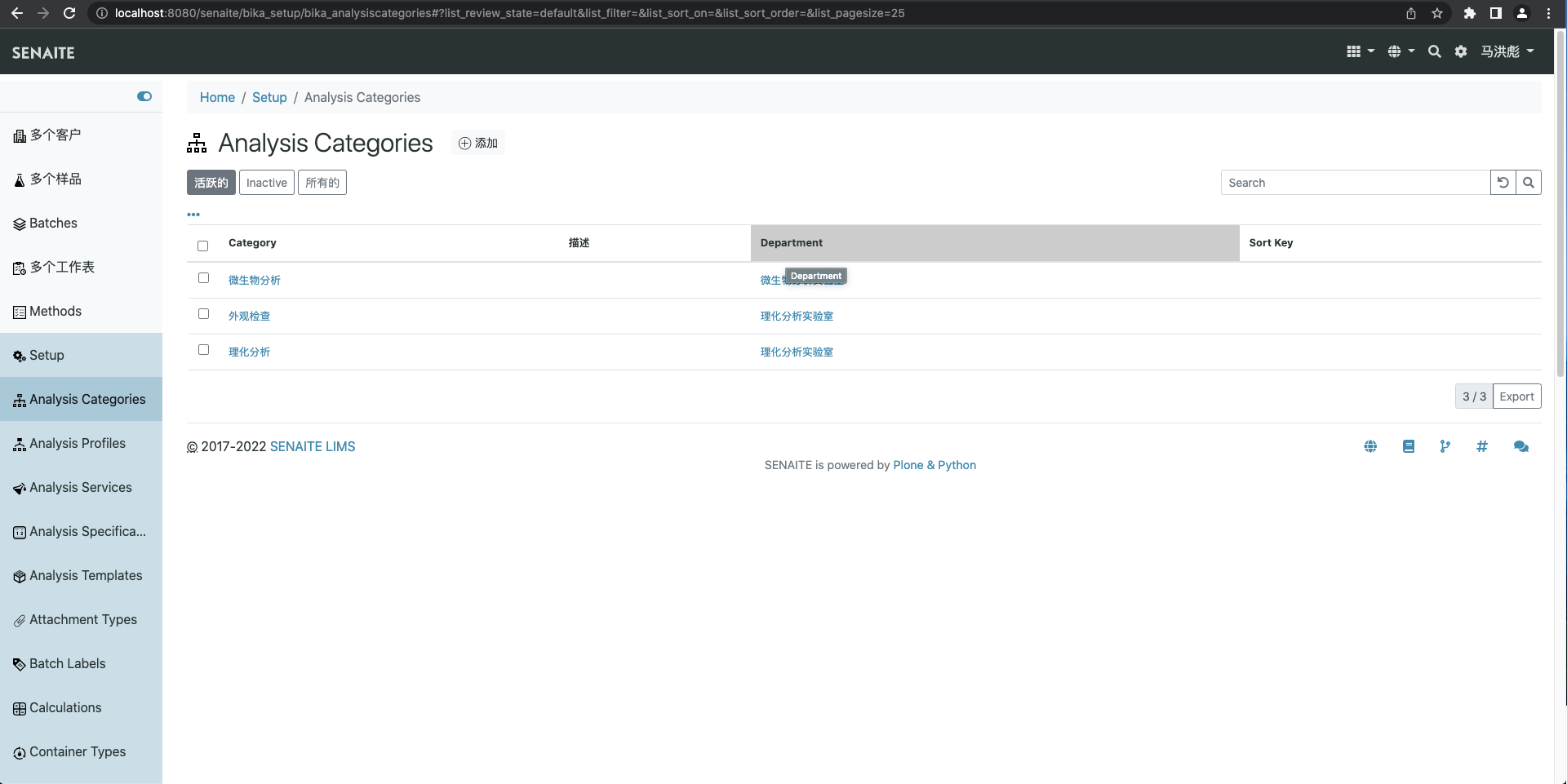
Task: Select the Inactive filter tab
Action: [x=267, y=183]
